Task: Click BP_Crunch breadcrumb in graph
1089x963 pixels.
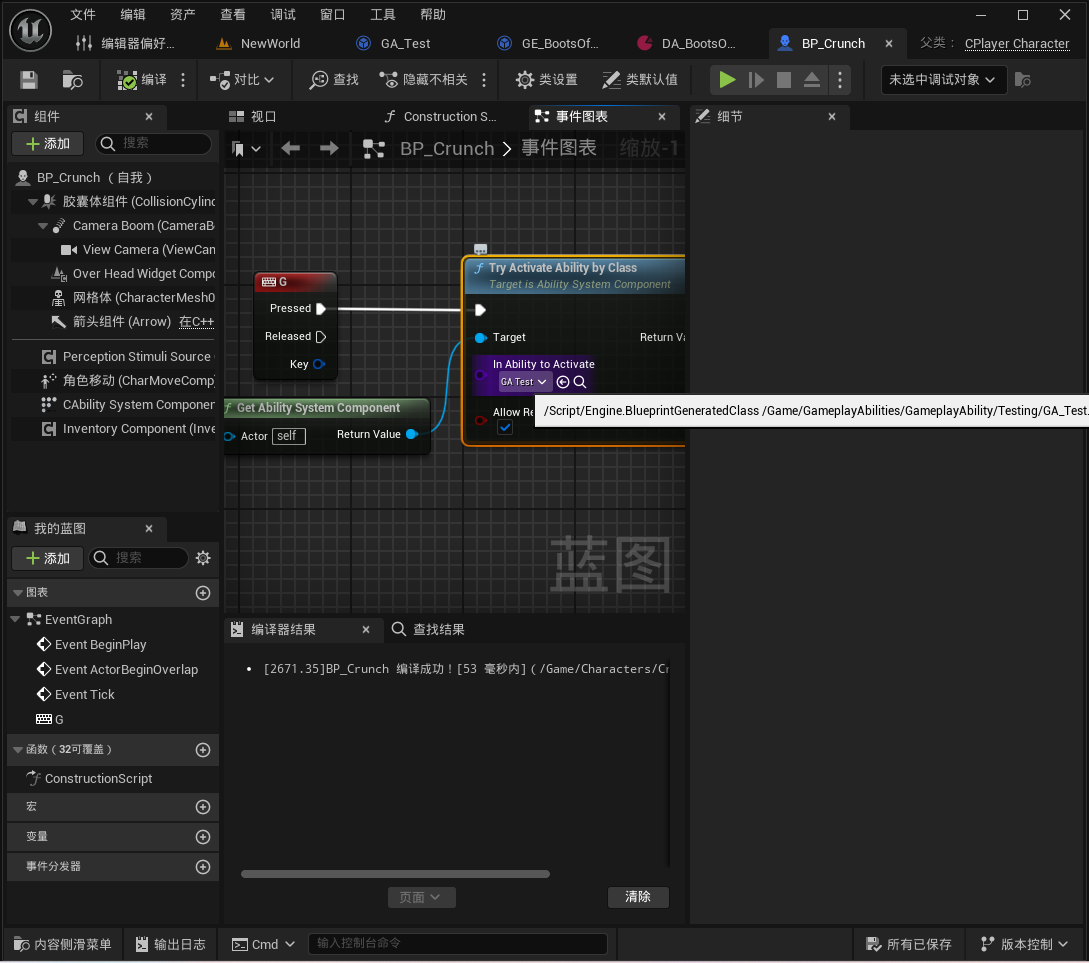Action: [447, 149]
